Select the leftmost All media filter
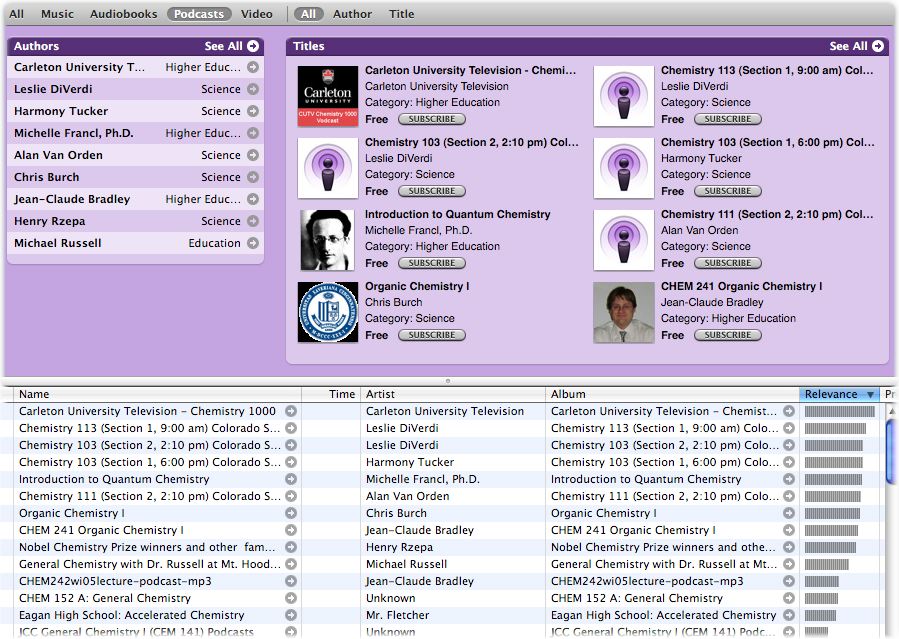The height and width of the screenshot is (639, 899). [x=17, y=14]
